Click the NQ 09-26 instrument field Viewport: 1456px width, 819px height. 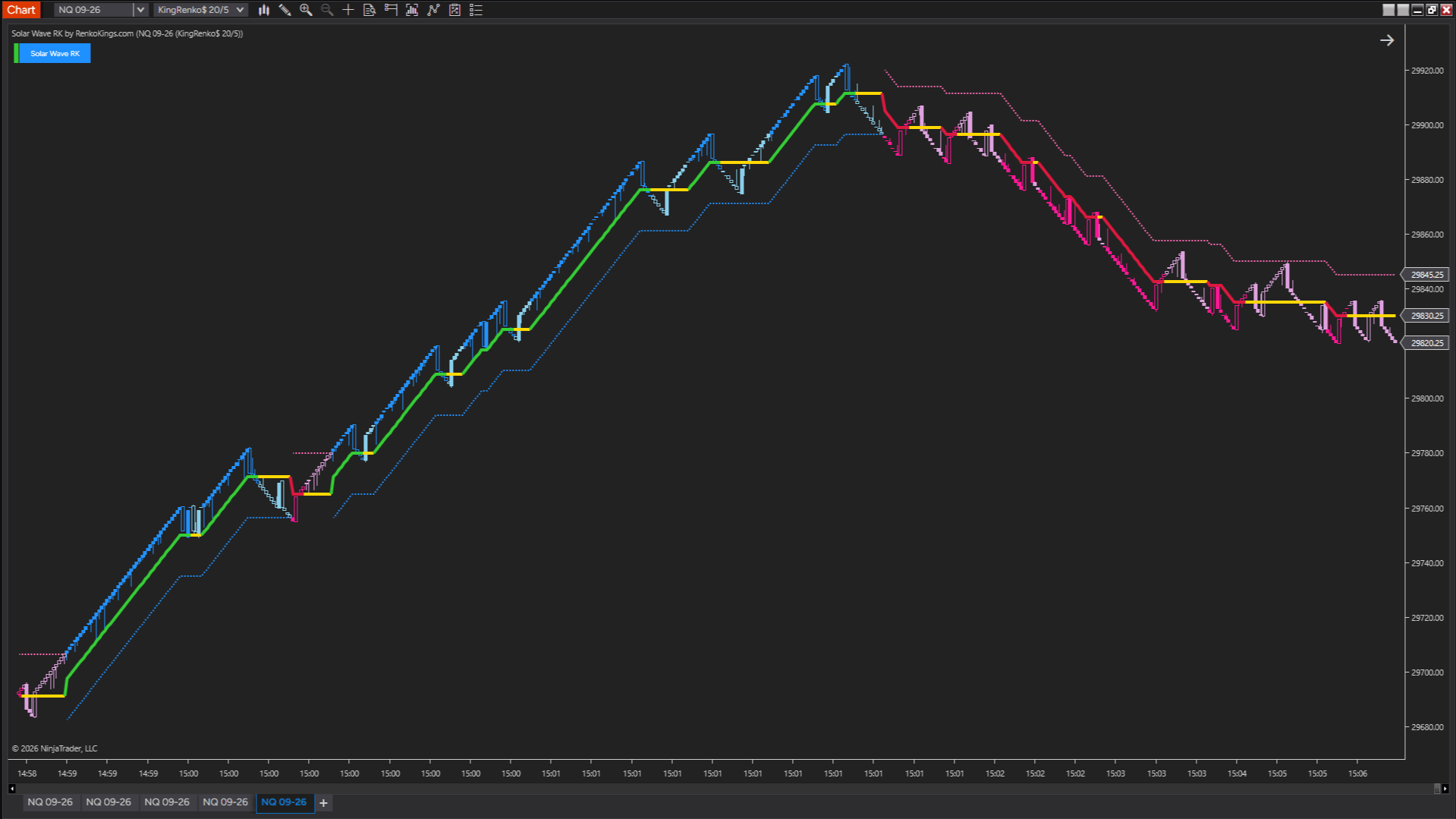tap(94, 10)
